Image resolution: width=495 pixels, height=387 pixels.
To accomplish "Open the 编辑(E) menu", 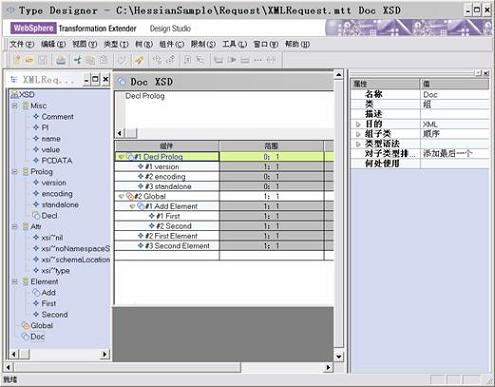I will [53, 44].
